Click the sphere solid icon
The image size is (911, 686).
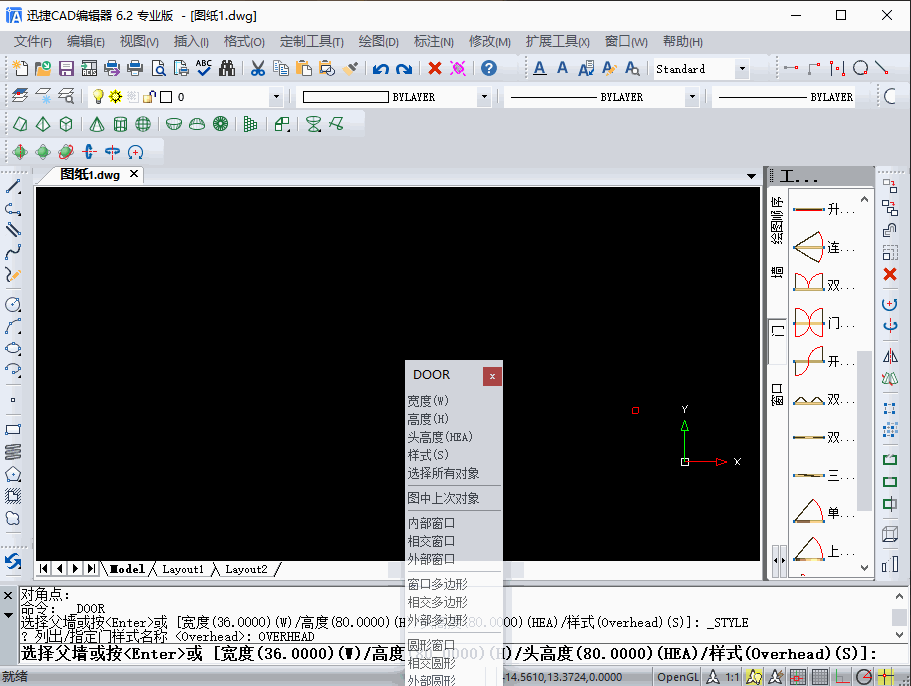[x=143, y=124]
